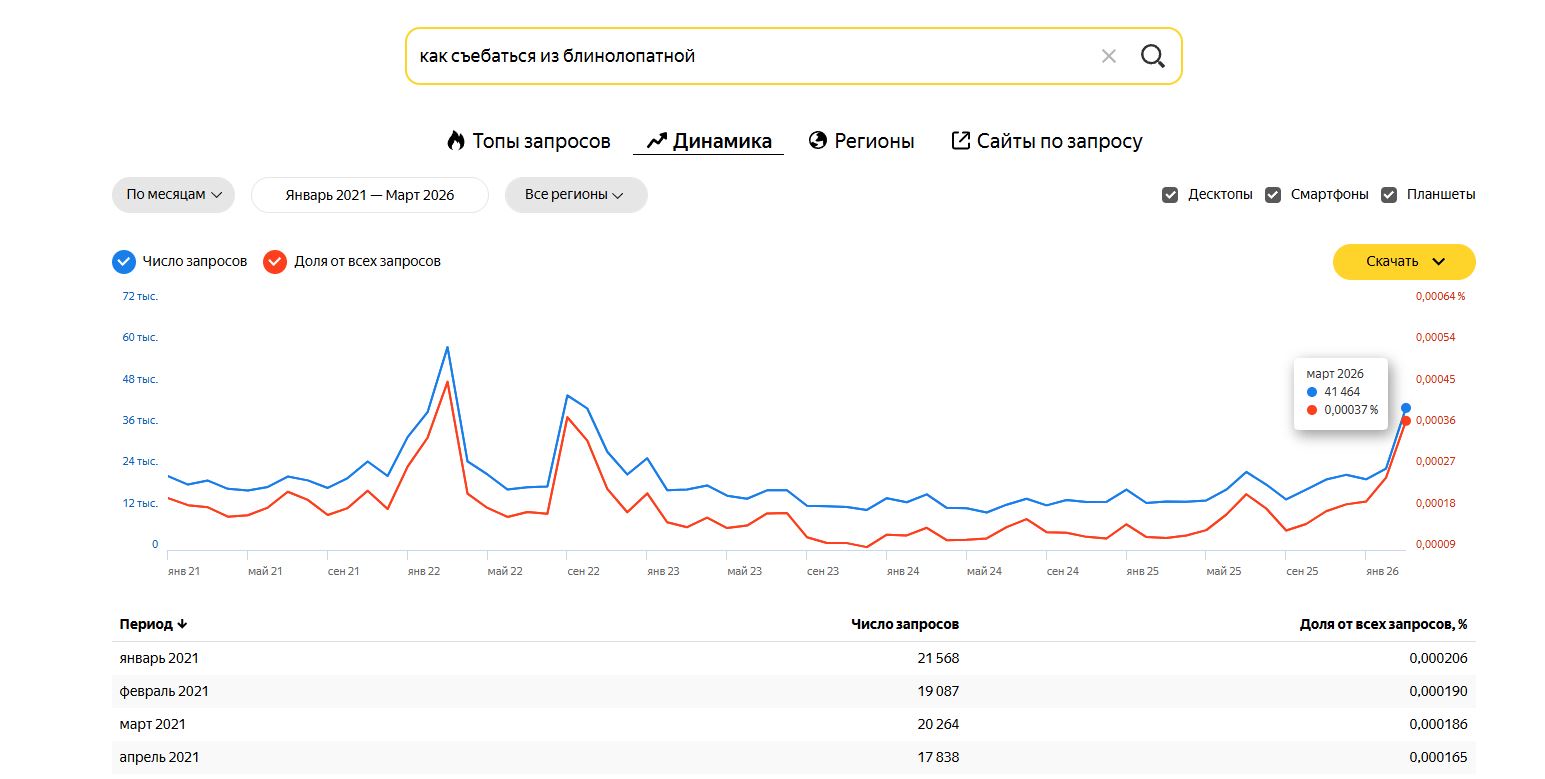This screenshot has width=1545, height=779.
Task: Disable the Планшеты checkbox
Action: (x=1389, y=195)
